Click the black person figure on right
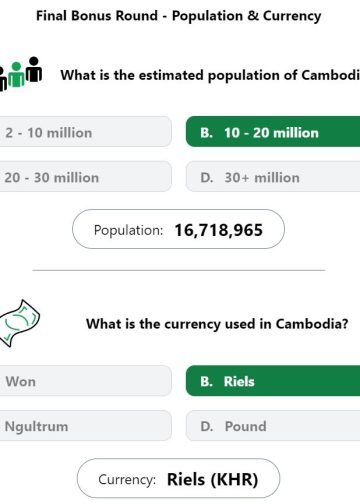Screen dimensions: 360x504 pos(34,69)
